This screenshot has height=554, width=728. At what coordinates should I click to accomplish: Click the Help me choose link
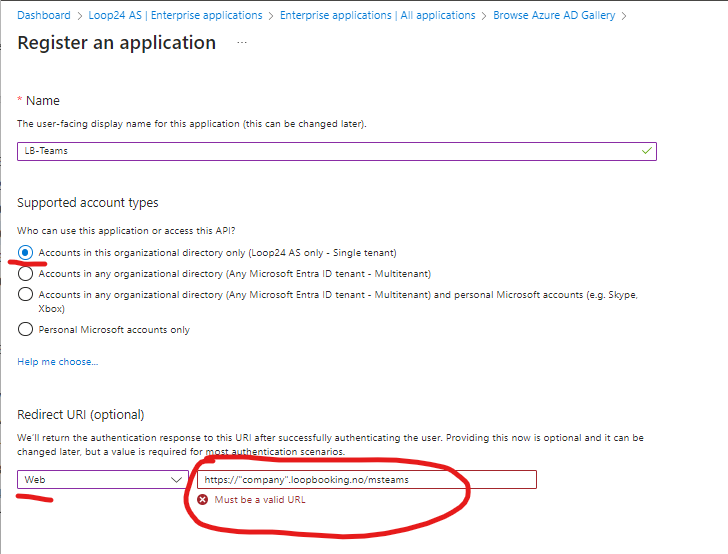(x=58, y=362)
